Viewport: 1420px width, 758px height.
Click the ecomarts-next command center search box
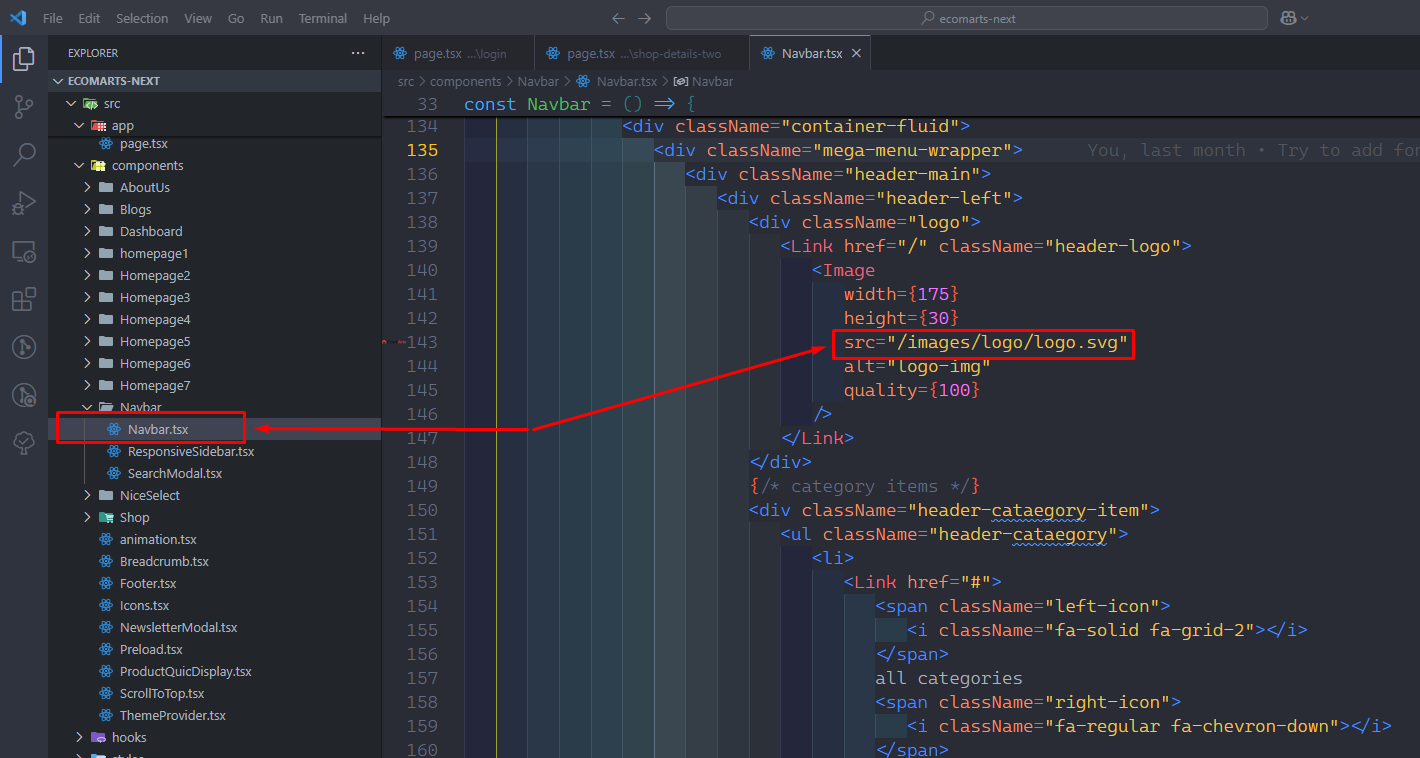966,18
